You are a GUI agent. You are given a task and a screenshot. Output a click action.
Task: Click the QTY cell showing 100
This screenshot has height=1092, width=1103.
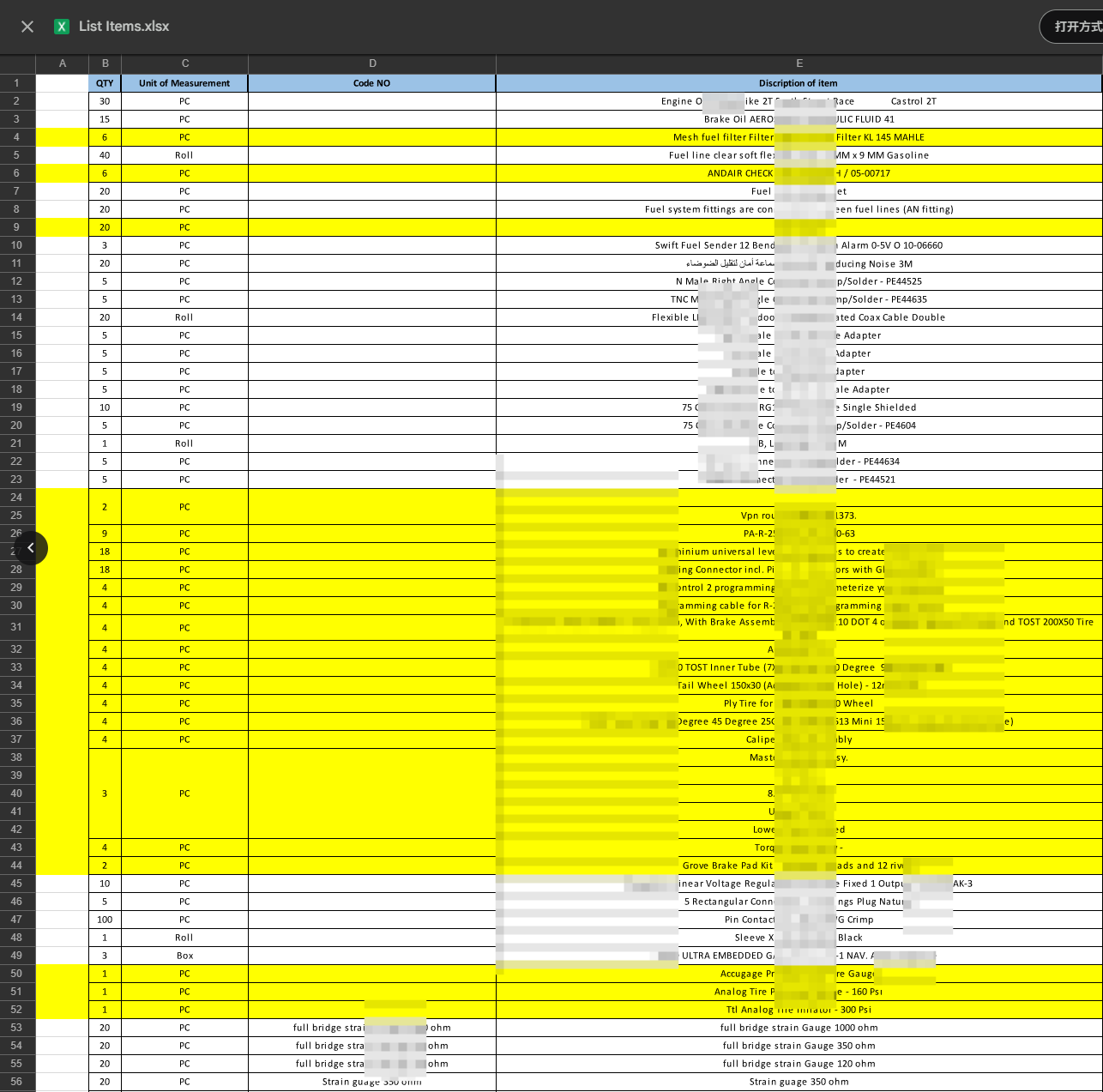pos(105,920)
